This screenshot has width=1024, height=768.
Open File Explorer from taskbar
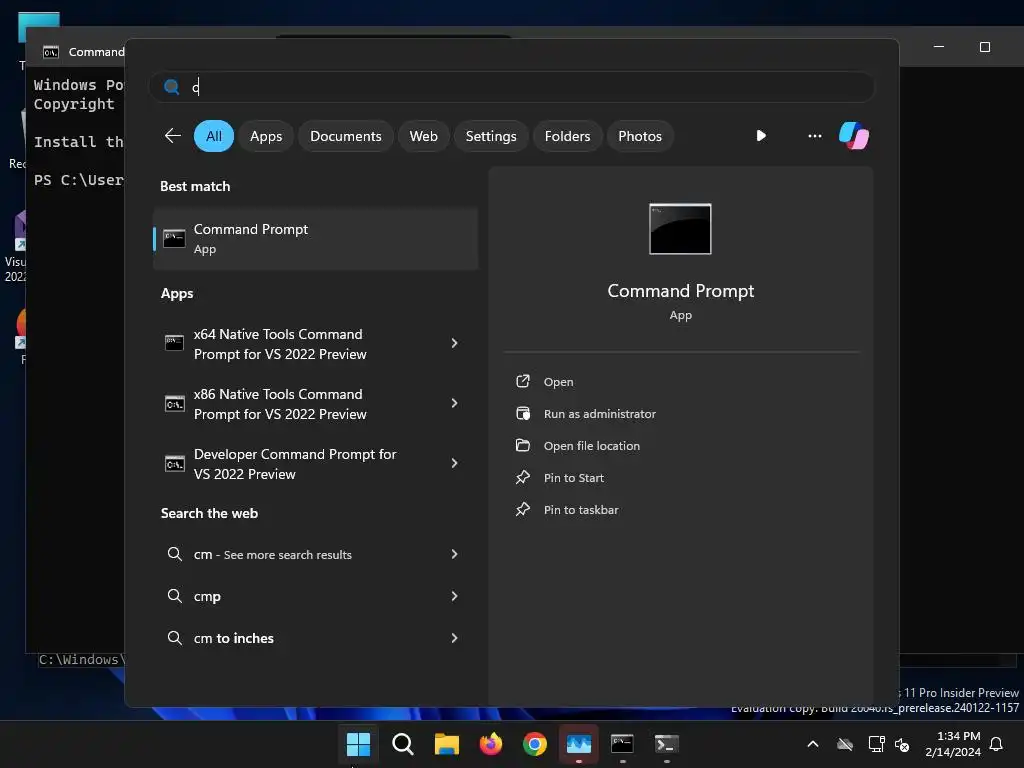click(x=447, y=744)
